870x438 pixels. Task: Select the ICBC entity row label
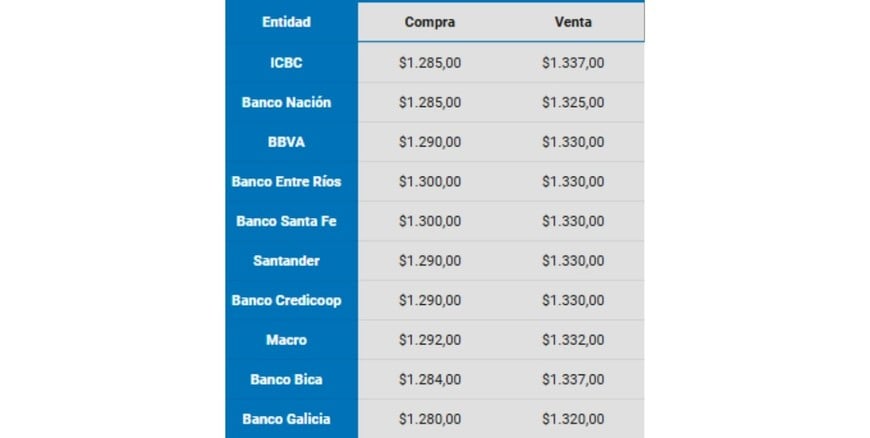(x=286, y=63)
